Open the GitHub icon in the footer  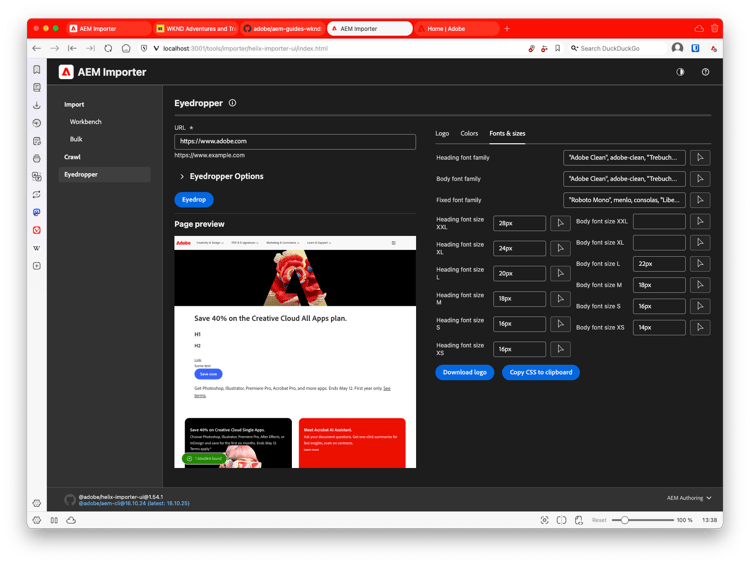(70, 500)
